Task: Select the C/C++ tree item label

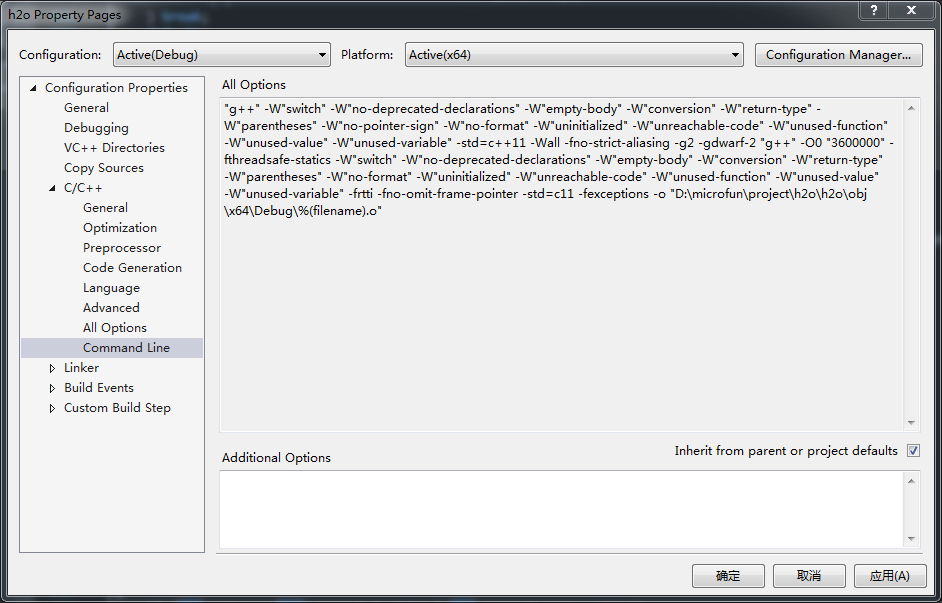Action: pyautogui.click(x=83, y=187)
